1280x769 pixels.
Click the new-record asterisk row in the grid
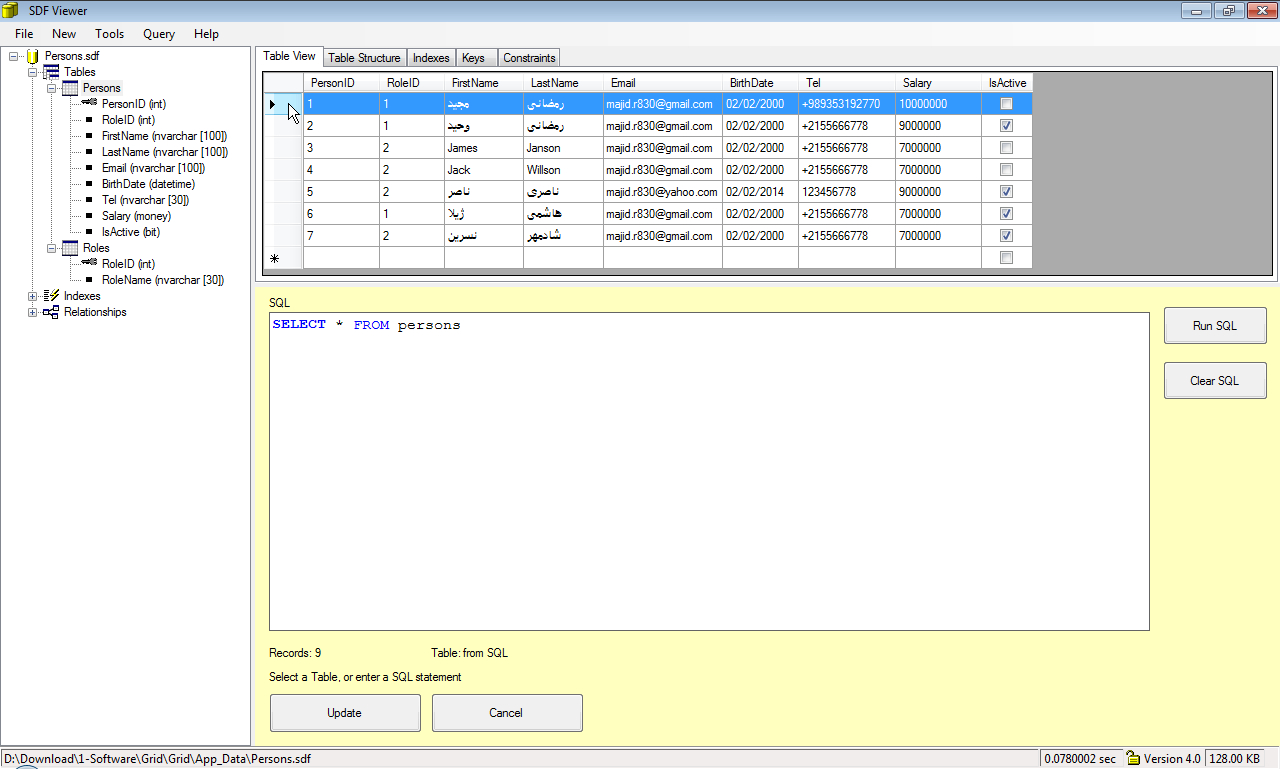pos(272,258)
